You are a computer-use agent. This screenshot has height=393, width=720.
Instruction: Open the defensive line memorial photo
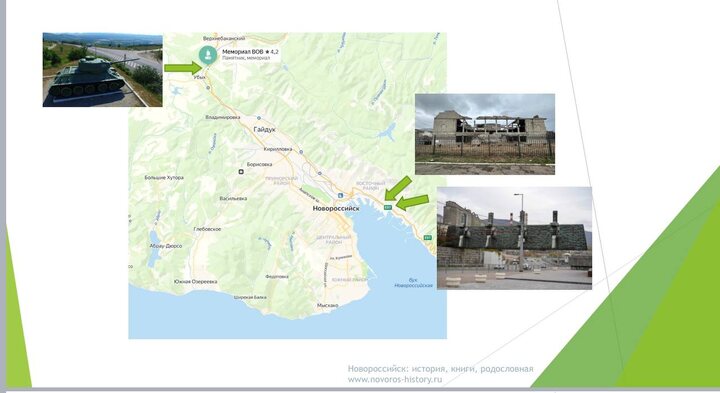tap(514, 238)
